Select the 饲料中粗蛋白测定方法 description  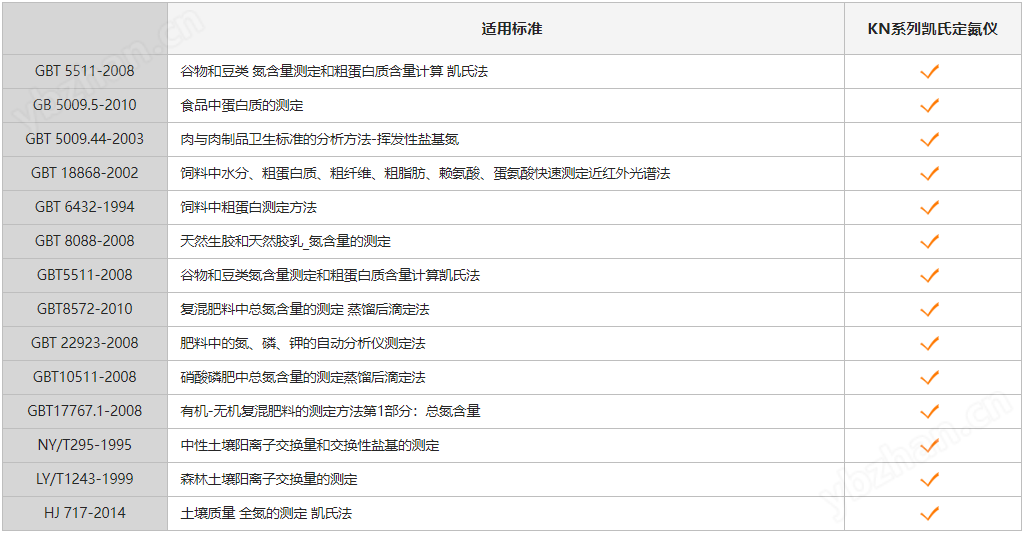tap(248, 207)
